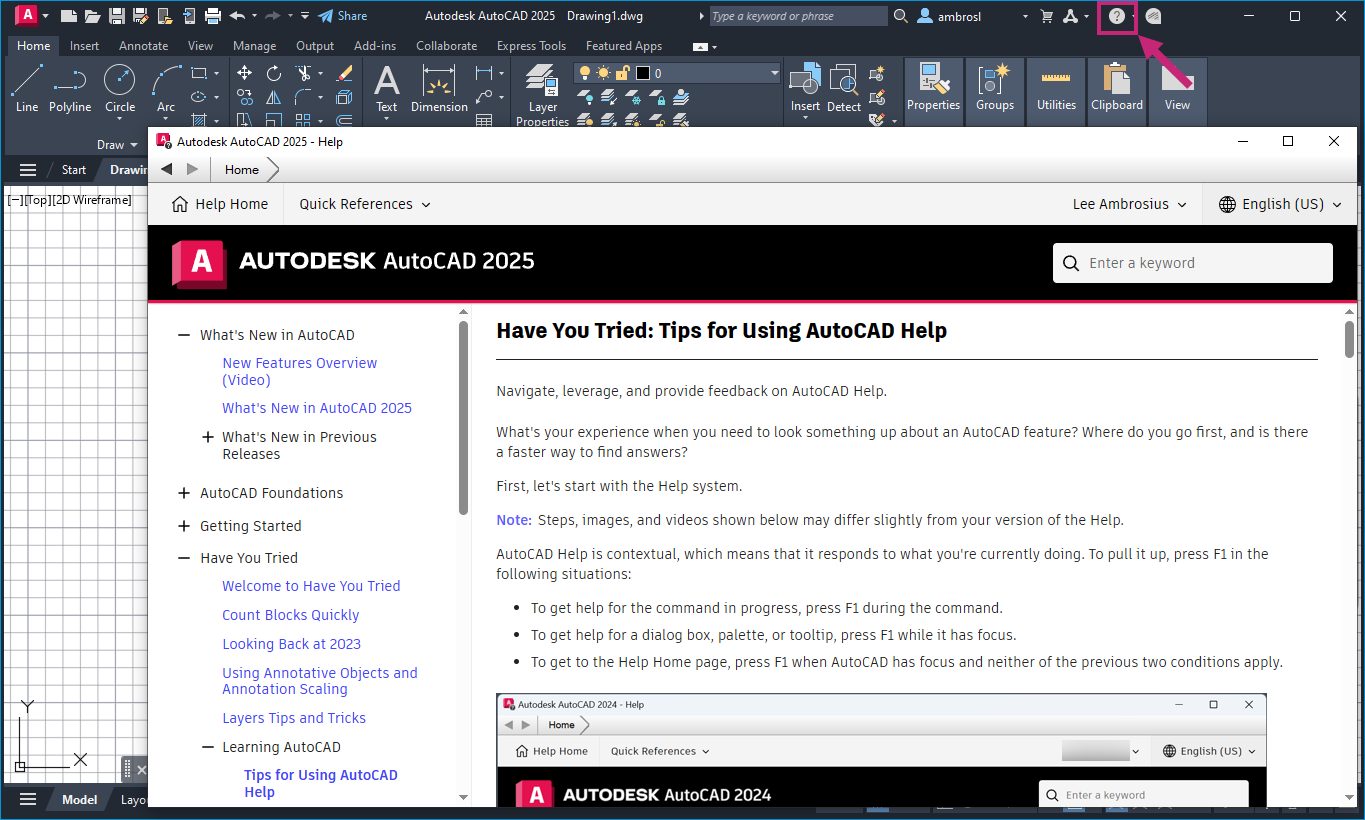Open the Featured Apps tab
Image resolution: width=1365 pixels, height=820 pixels.
click(624, 46)
